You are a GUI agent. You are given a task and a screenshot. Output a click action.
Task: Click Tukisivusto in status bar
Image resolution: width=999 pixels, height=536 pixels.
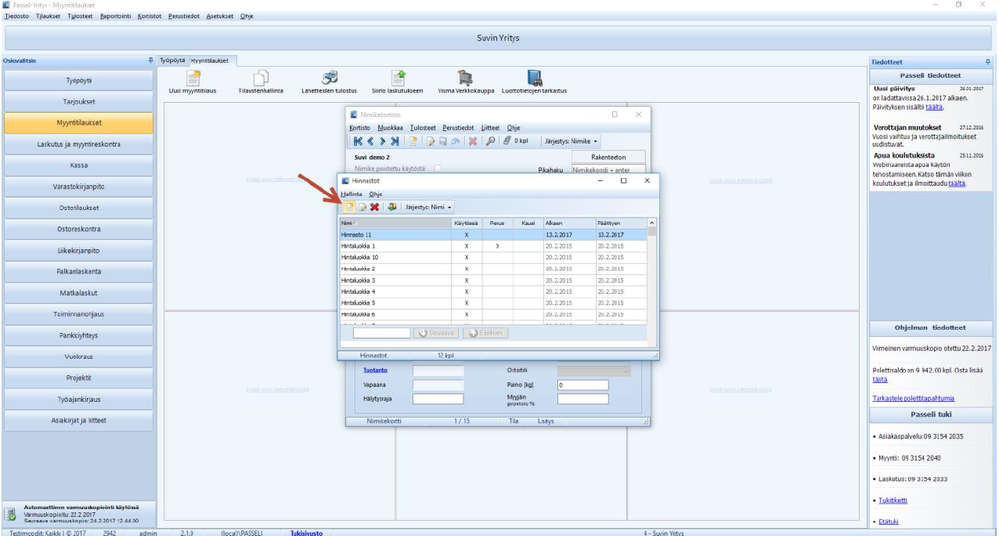point(306,533)
